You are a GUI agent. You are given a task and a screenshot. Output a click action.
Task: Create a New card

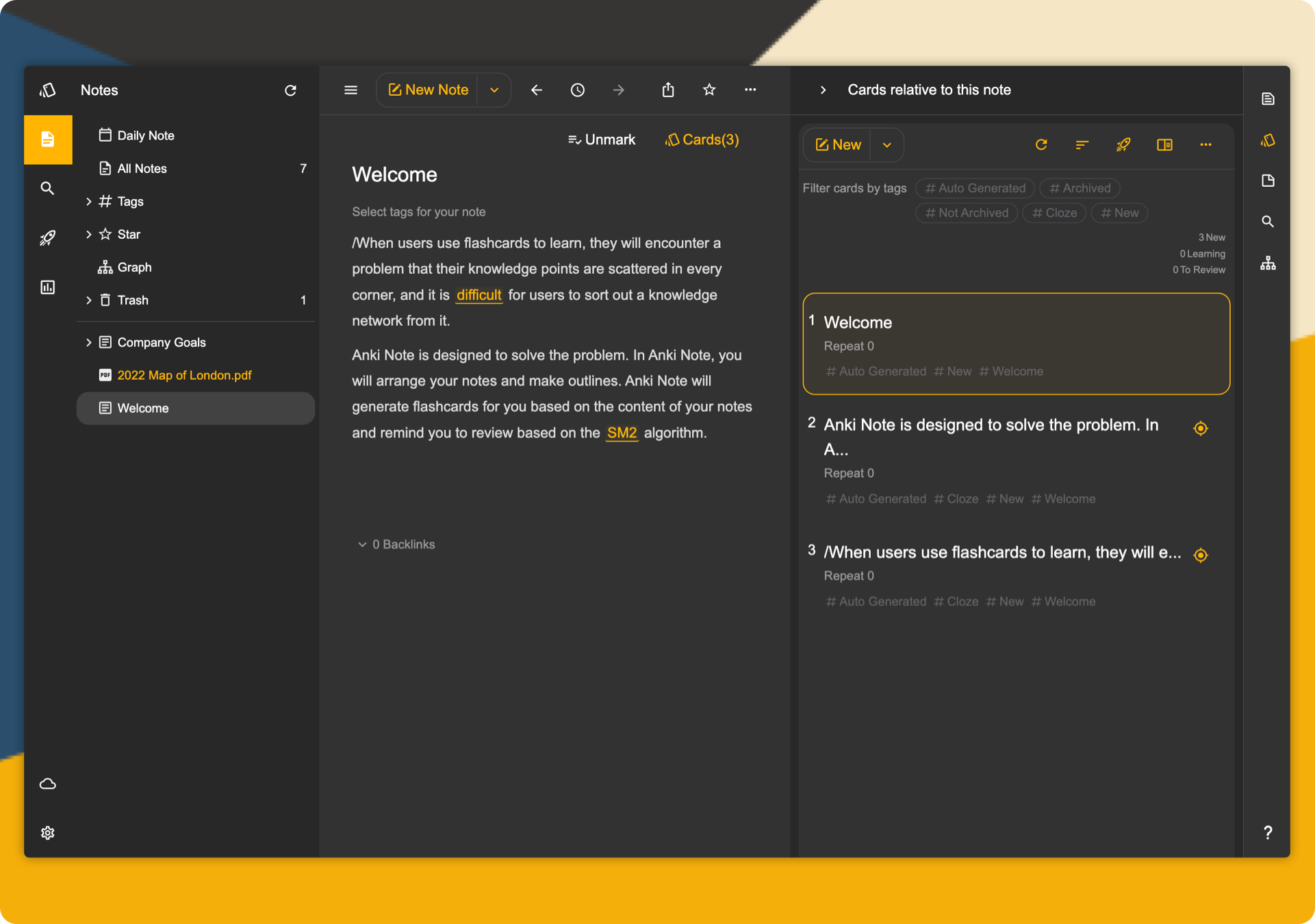838,144
